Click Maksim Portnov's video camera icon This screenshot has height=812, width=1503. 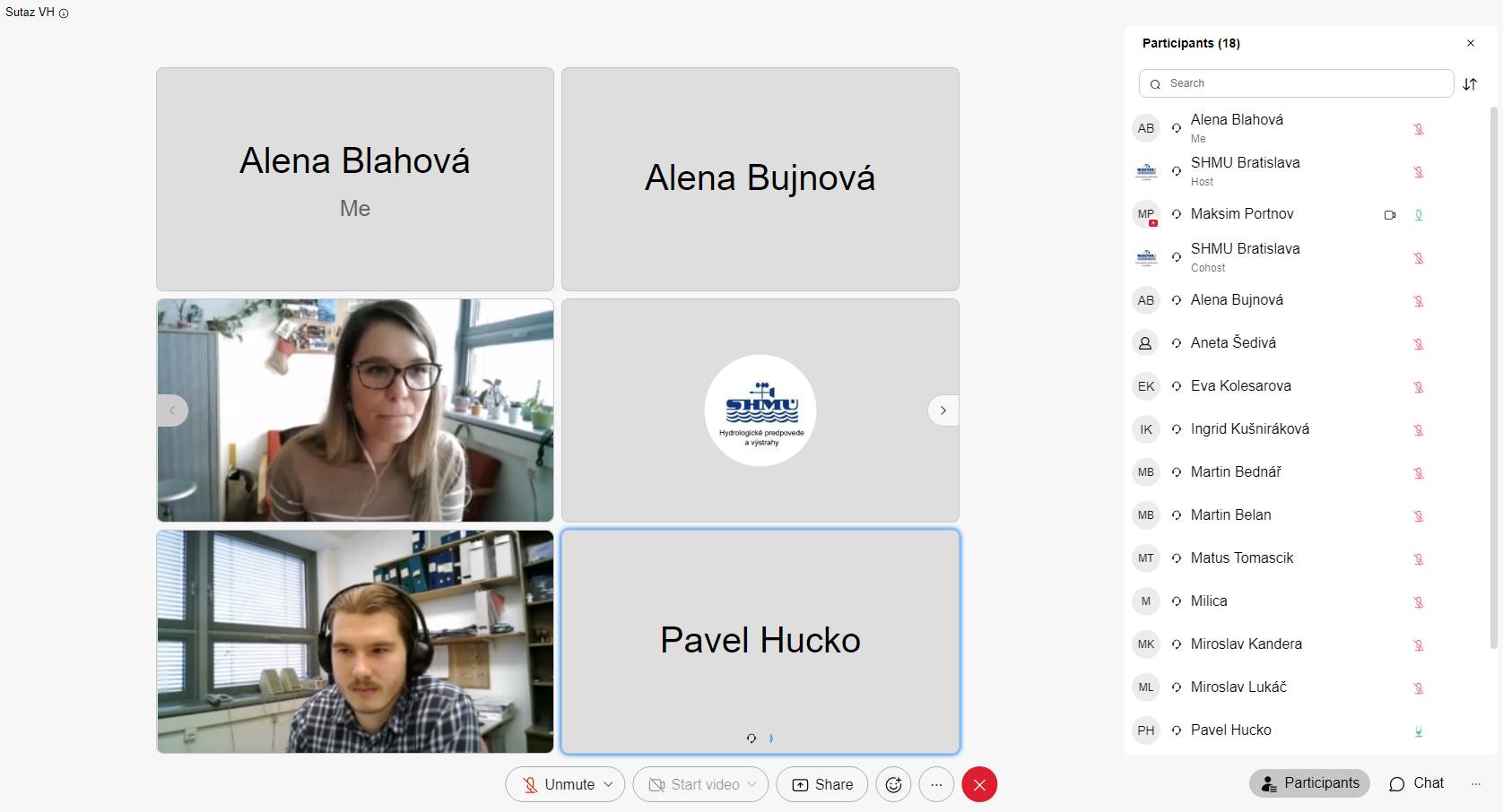(x=1389, y=215)
